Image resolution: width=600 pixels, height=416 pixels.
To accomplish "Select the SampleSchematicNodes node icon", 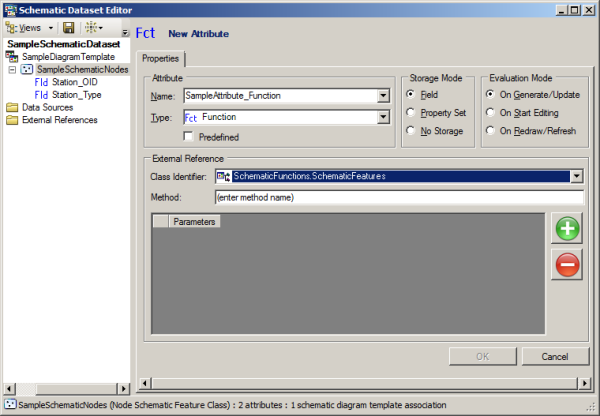I will click(27, 70).
